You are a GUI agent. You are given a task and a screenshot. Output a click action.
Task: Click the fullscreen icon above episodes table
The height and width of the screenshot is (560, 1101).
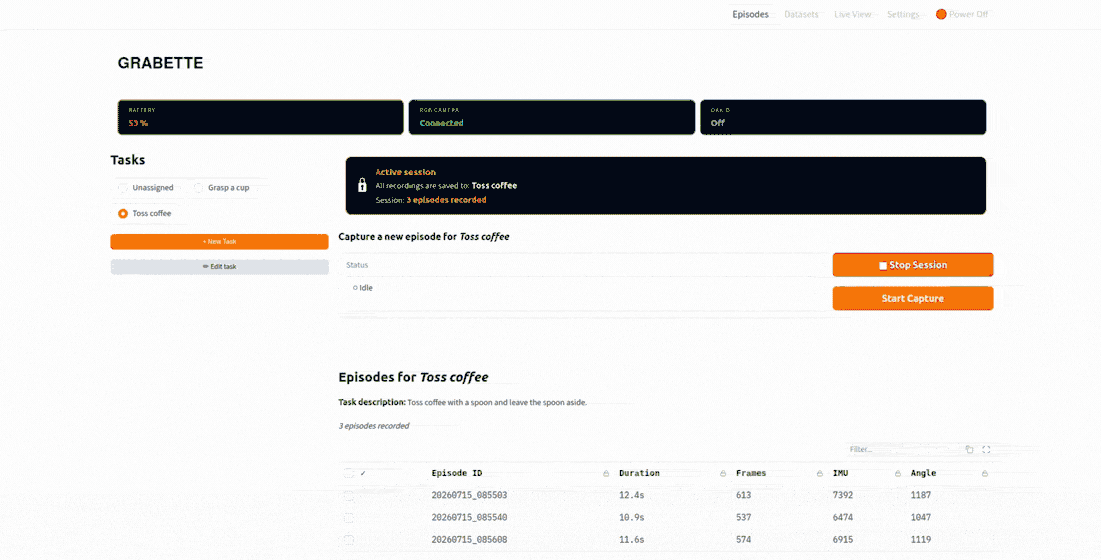point(986,449)
